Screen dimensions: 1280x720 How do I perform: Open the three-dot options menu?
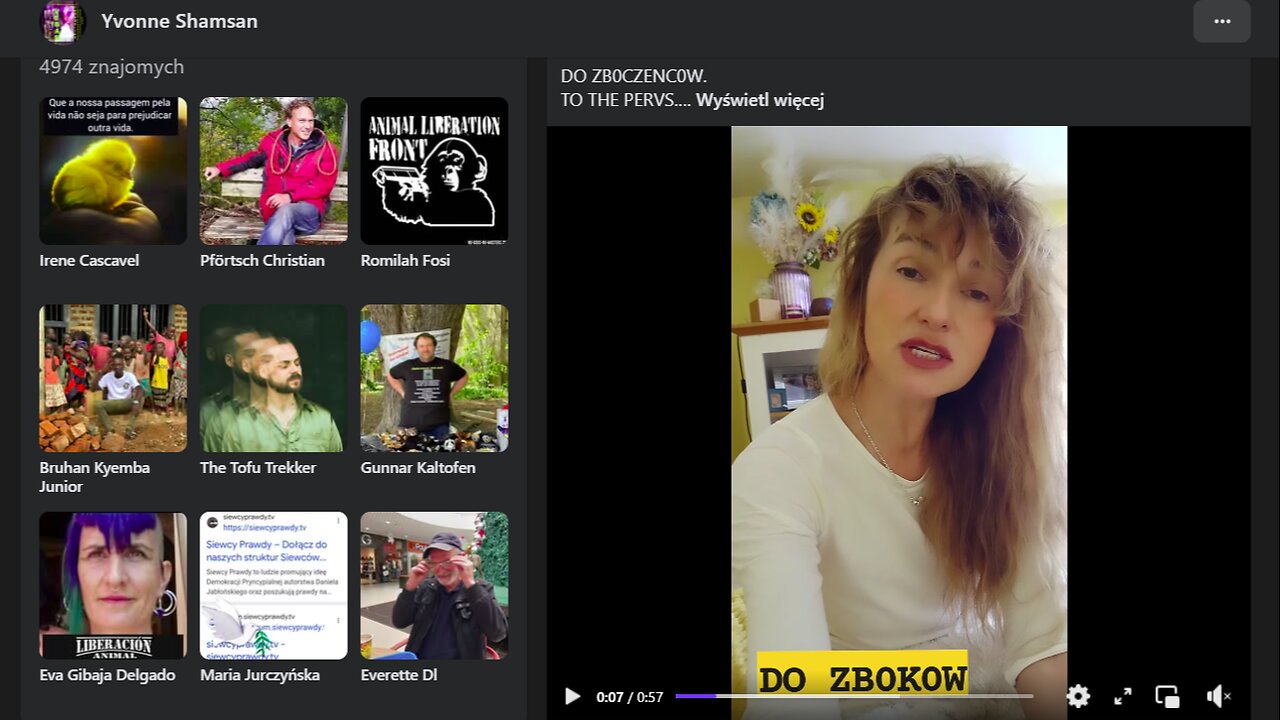click(x=1222, y=21)
